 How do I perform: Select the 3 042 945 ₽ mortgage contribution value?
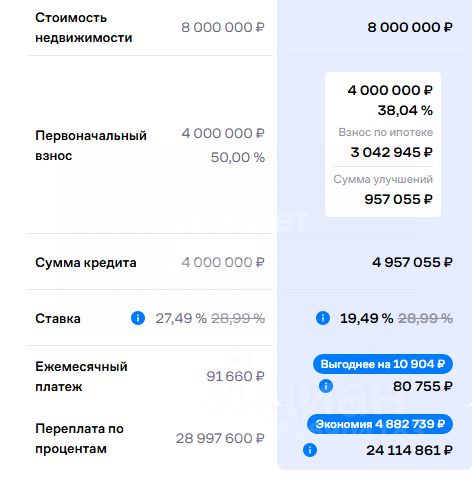coord(391,152)
